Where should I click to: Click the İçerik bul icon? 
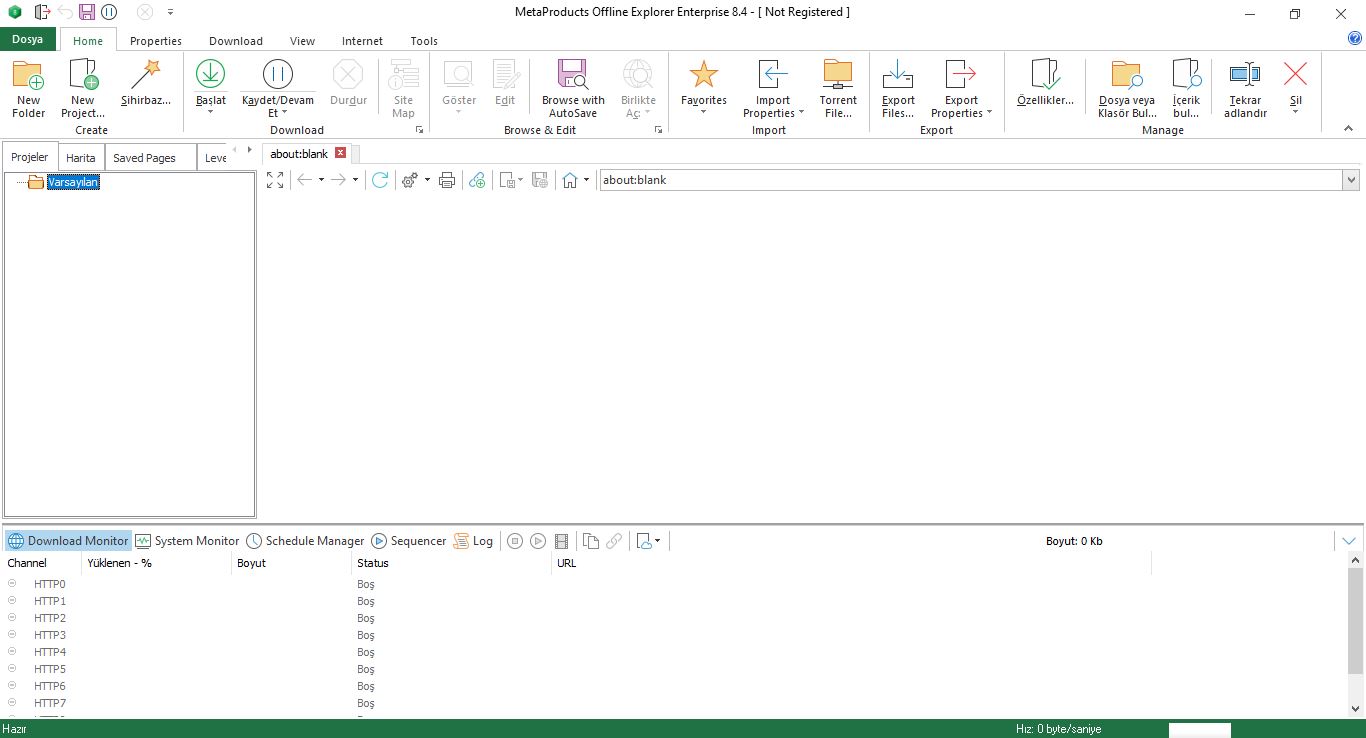[x=1186, y=75]
